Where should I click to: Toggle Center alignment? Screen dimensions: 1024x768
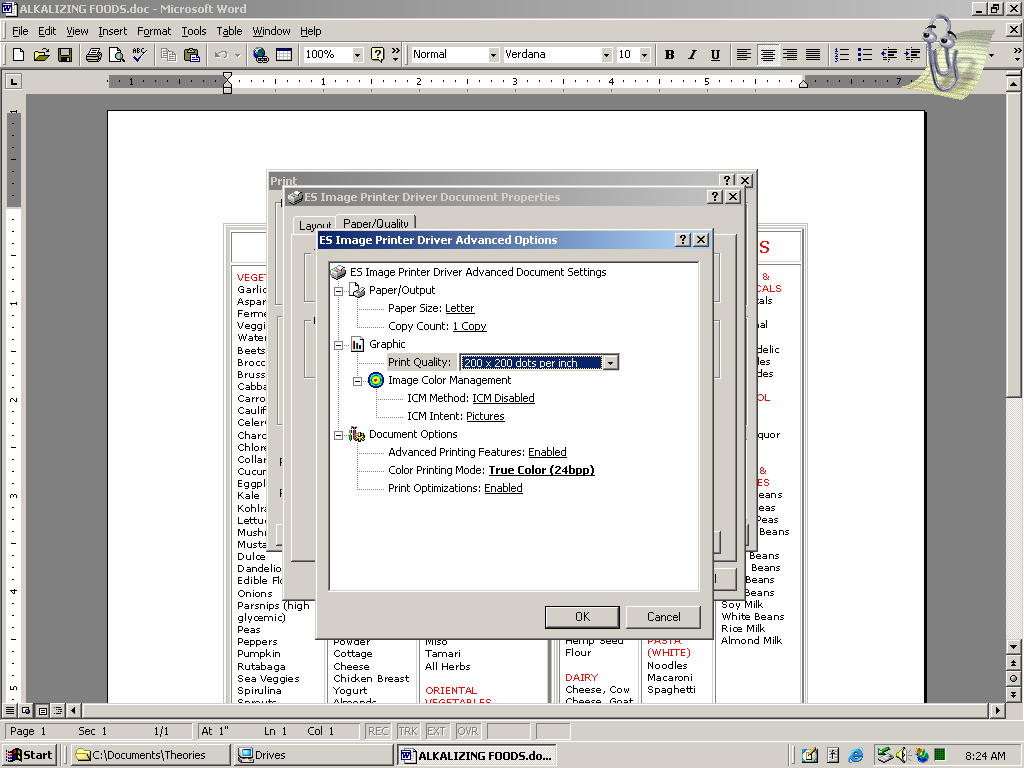click(x=767, y=55)
